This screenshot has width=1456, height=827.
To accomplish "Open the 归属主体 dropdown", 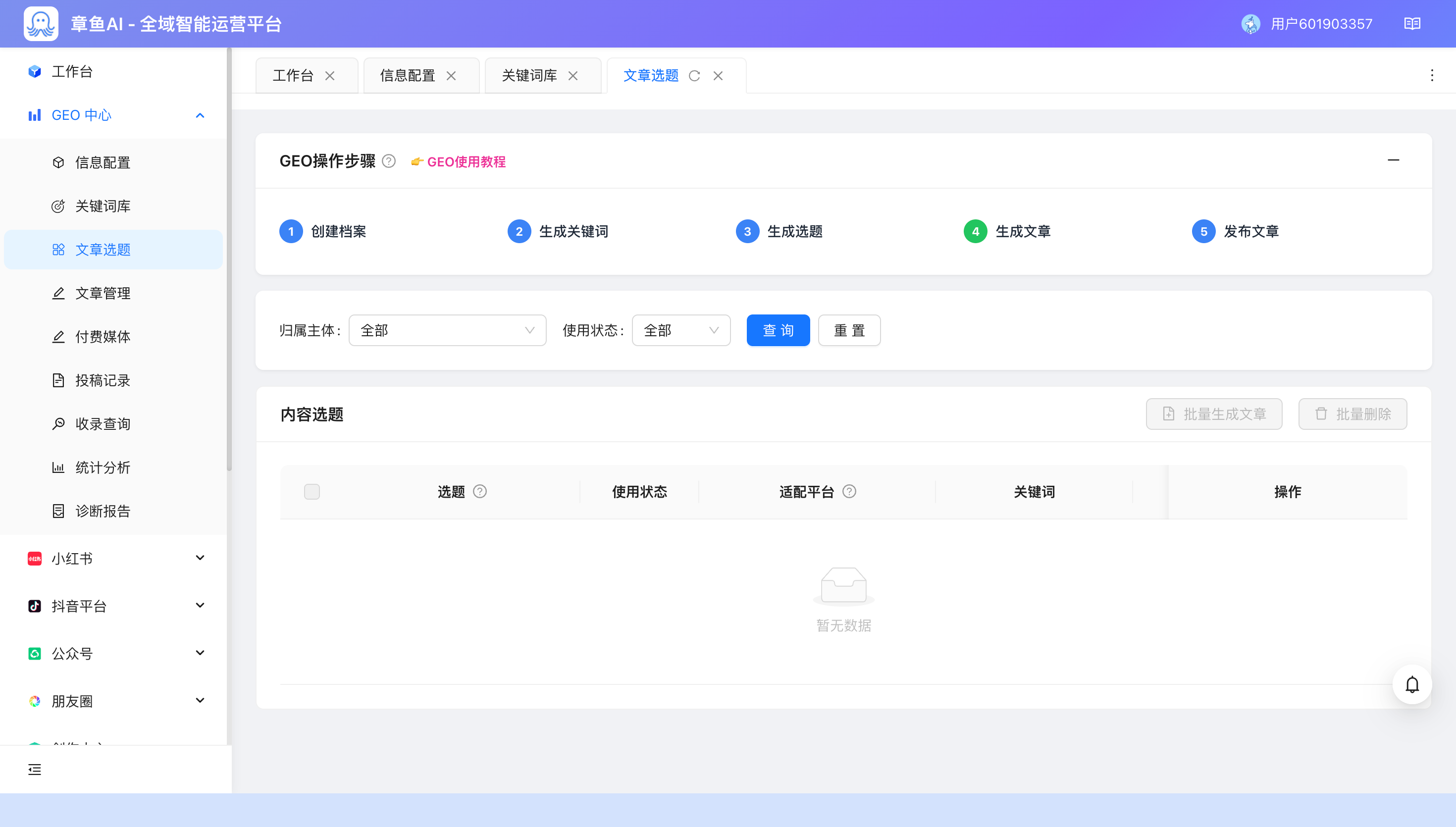I will (448, 330).
